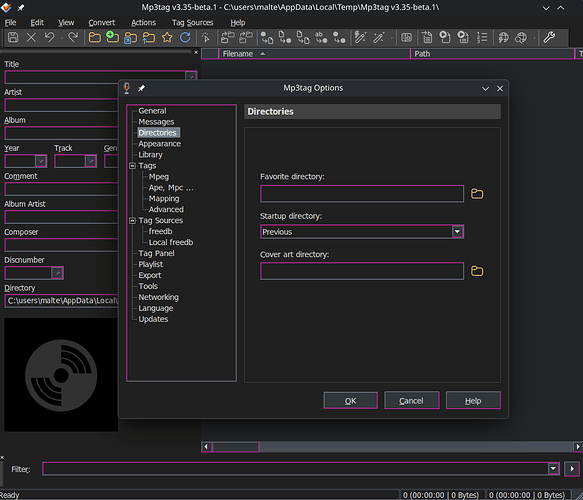Click the Favorite directory star icon
Viewport: 583px width, 500px height.
(167, 38)
